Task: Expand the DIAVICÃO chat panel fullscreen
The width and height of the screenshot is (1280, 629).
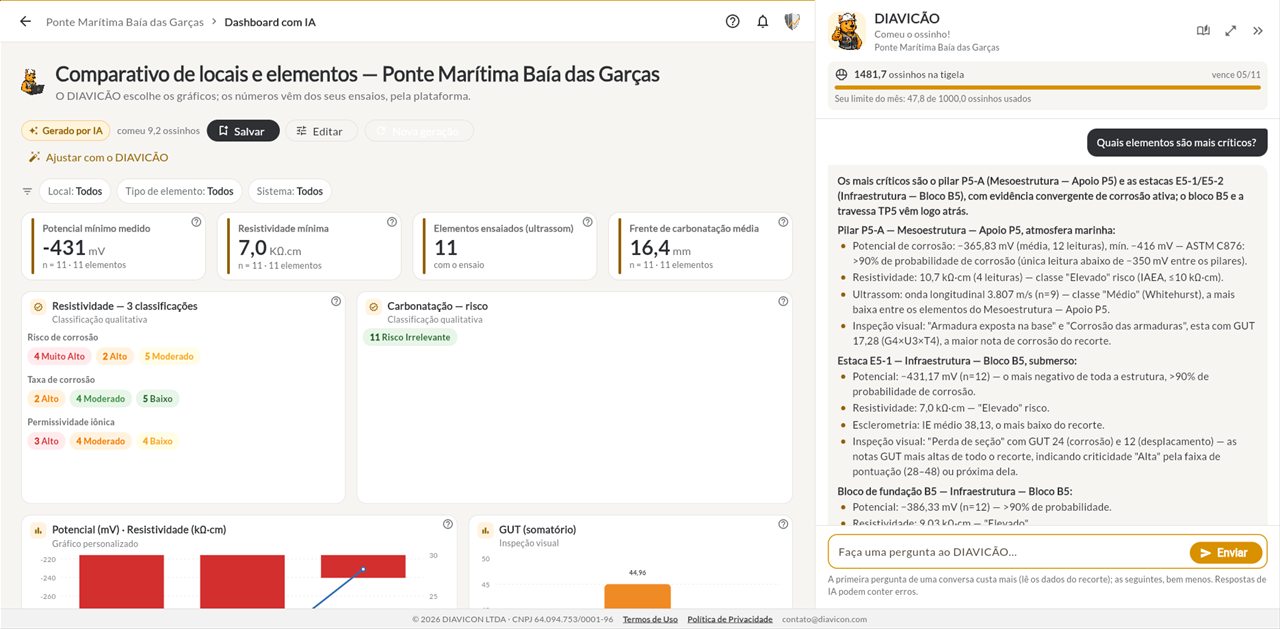Action: pyautogui.click(x=1230, y=31)
